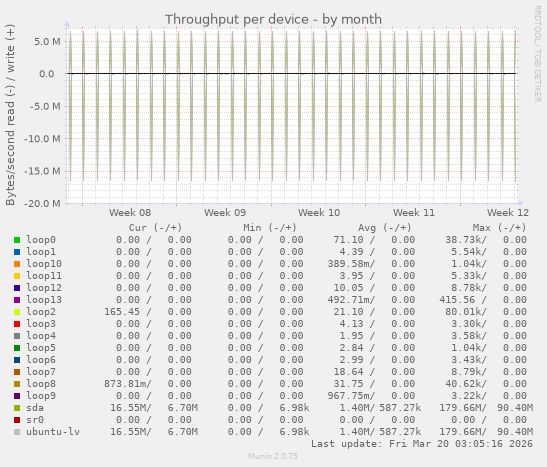Select the ubuntu-lv device label

pyautogui.click(x=53, y=432)
